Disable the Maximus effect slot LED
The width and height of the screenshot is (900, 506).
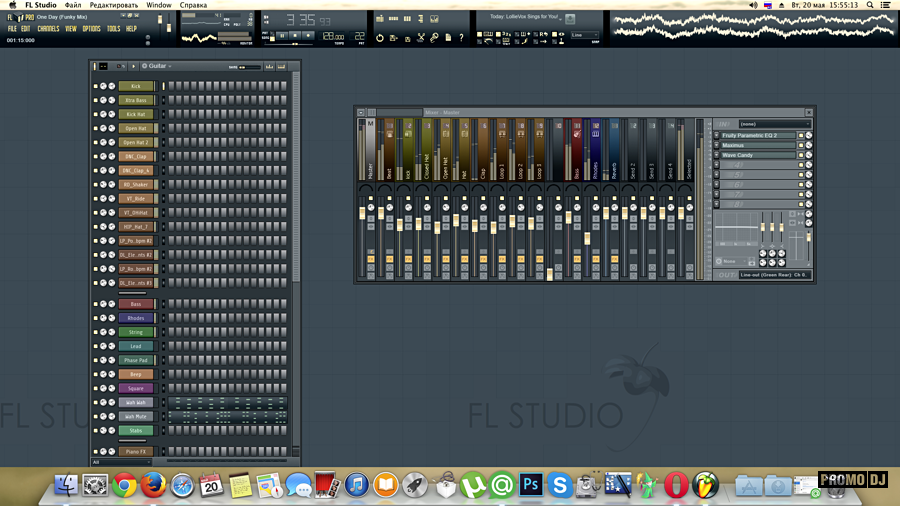click(801, 145)
